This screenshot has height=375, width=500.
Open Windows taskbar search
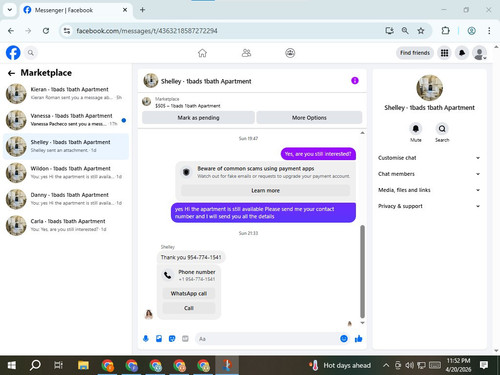point(35,365)
